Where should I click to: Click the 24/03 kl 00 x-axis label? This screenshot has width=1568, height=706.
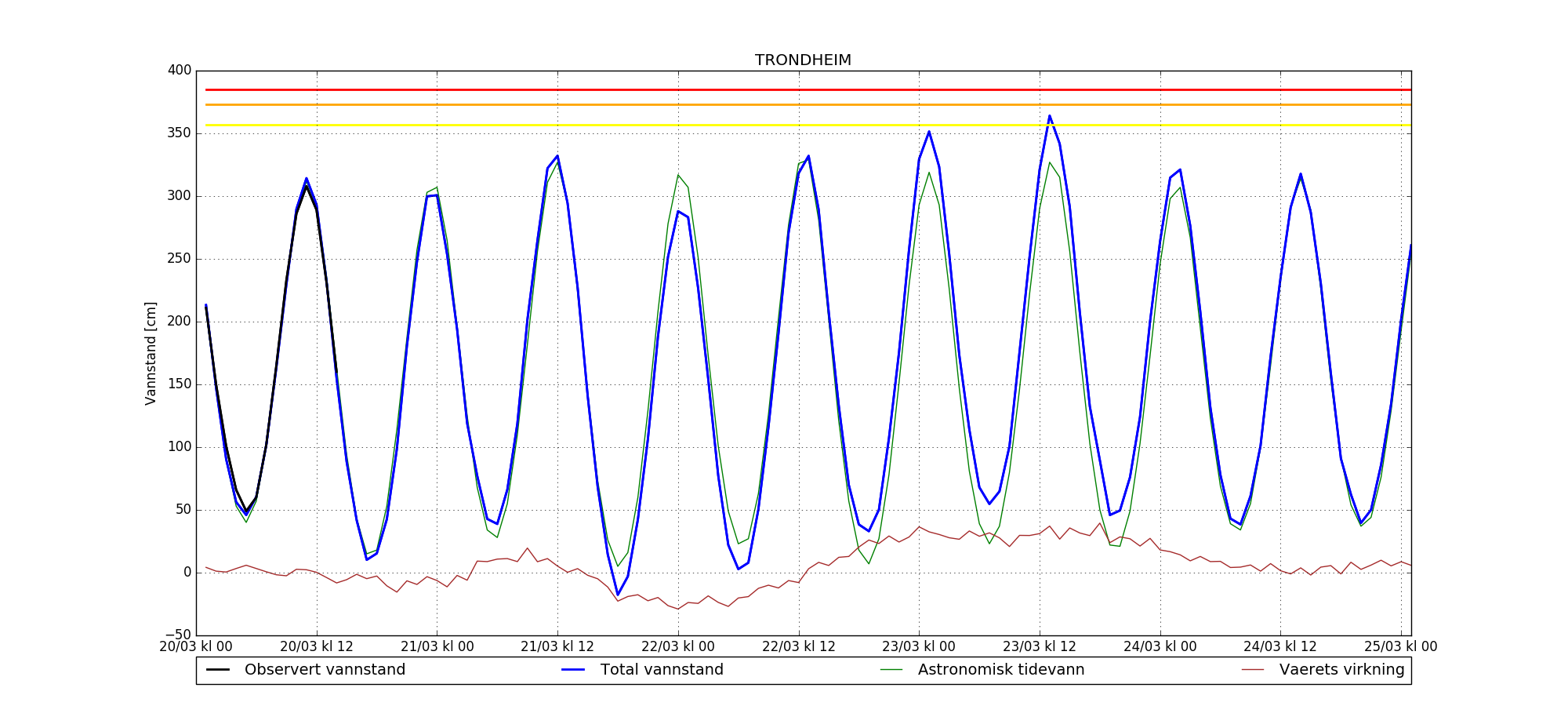(1160, 647)
